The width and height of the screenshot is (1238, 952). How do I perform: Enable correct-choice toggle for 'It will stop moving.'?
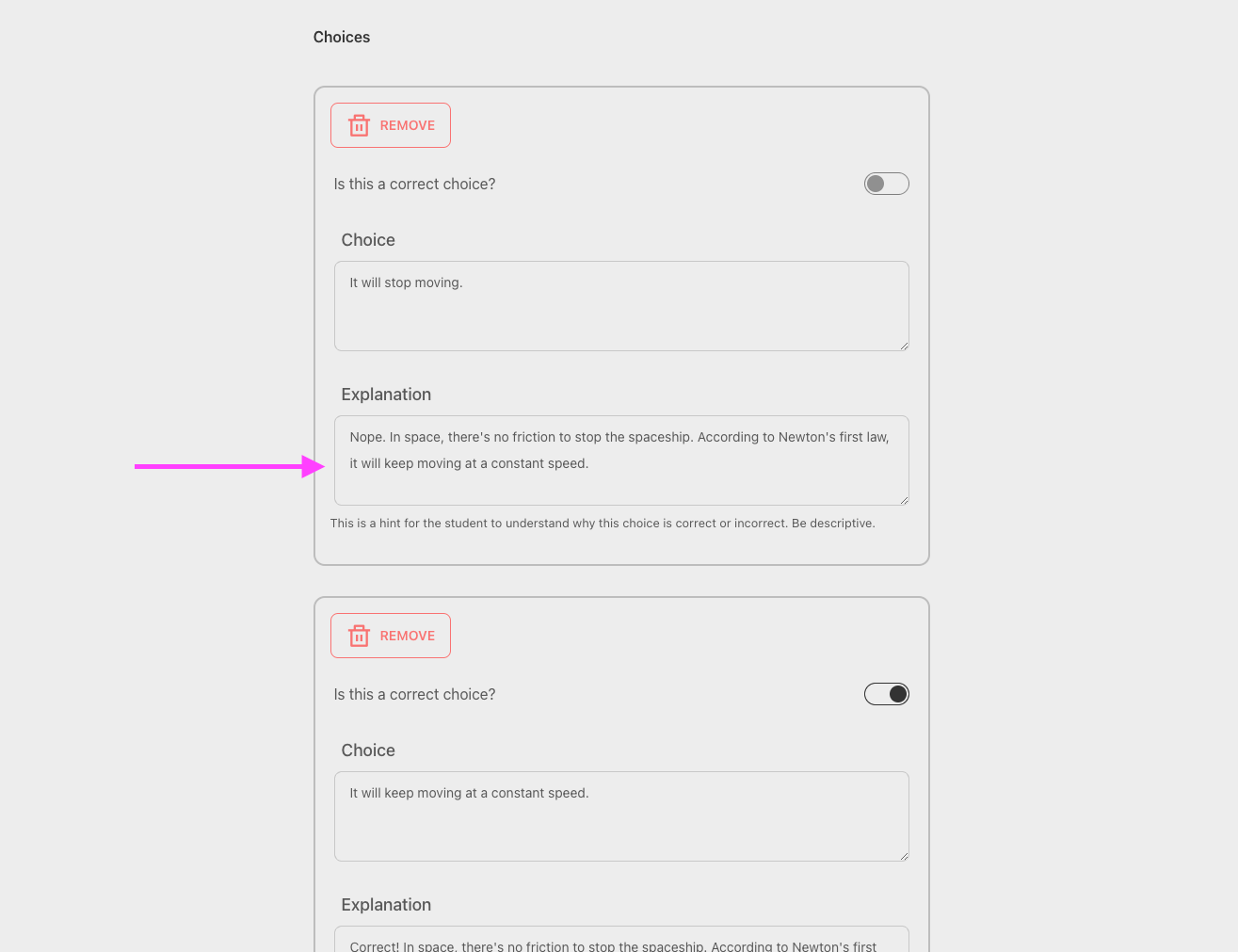click(x=886, y=184)
